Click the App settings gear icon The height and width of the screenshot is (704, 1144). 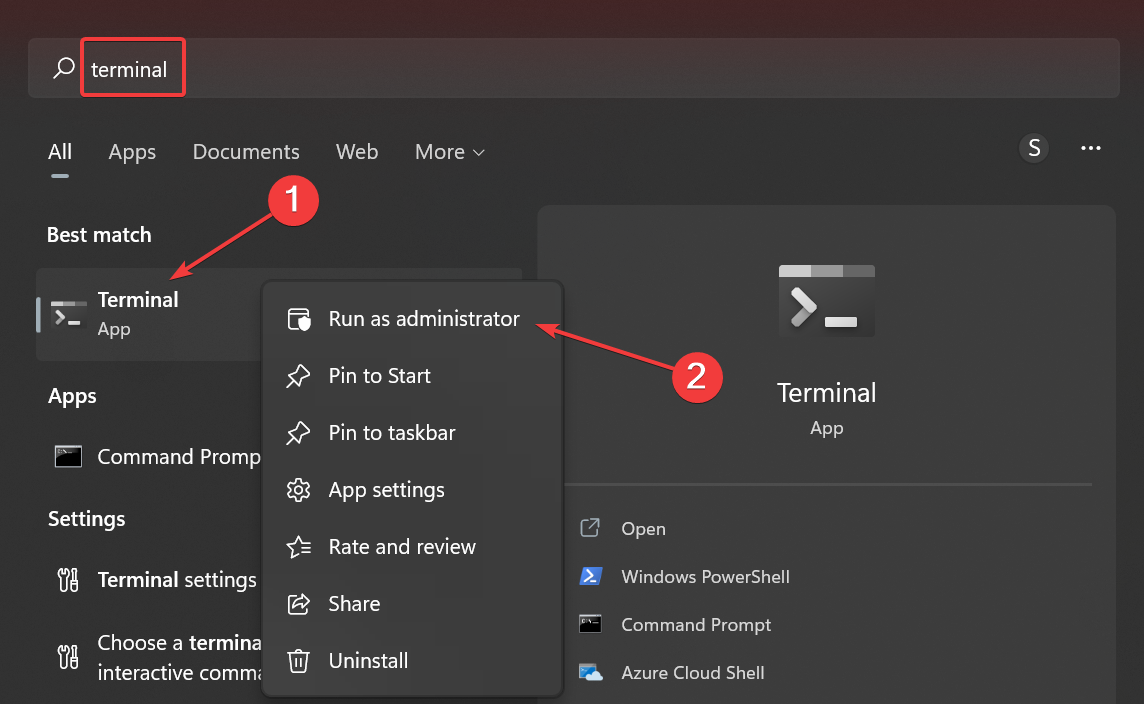click(298, 490)
